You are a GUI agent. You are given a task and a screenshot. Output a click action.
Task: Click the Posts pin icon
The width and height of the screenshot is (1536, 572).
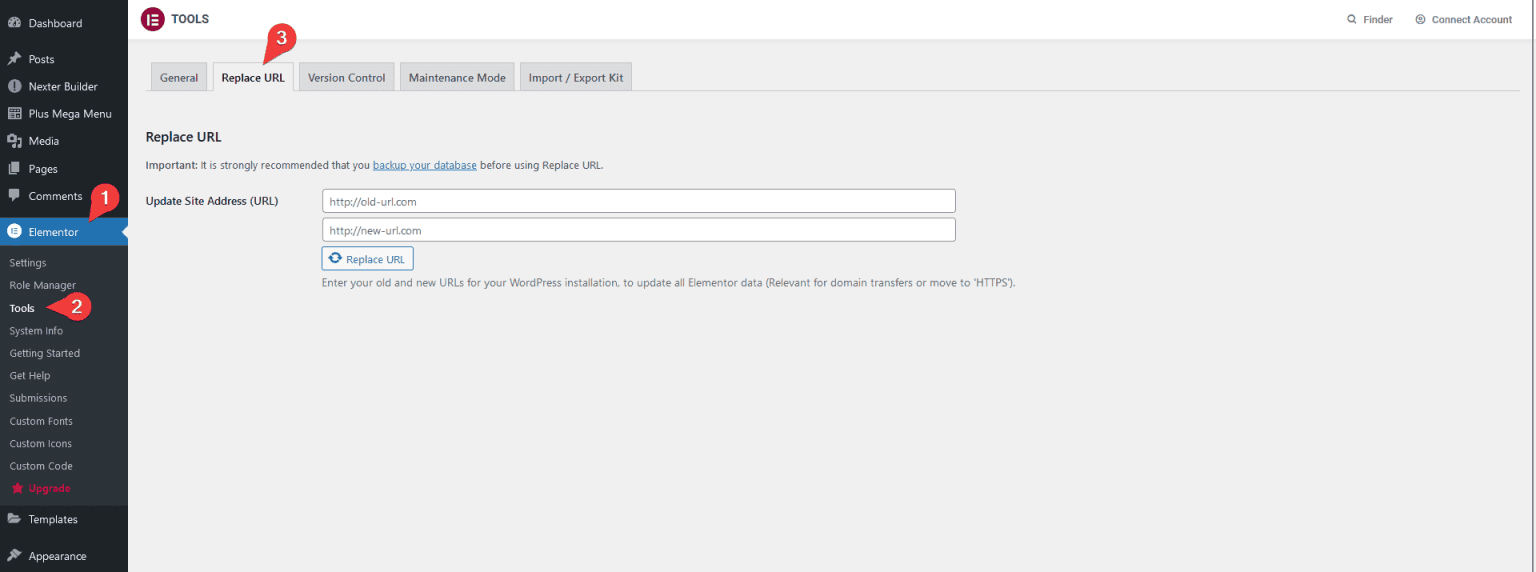(x=15, y=59)
